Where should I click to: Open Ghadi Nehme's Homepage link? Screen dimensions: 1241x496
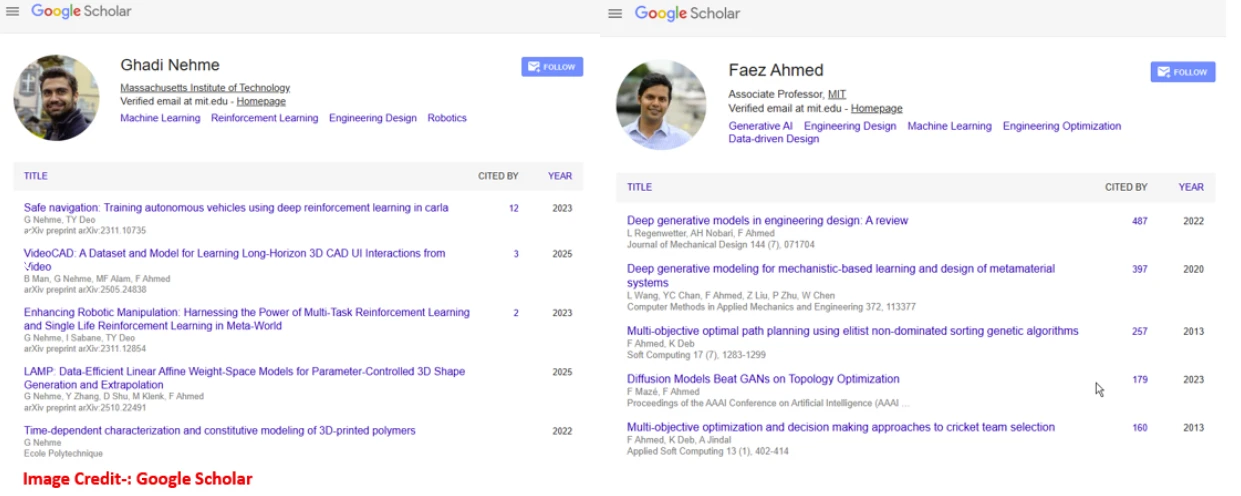pos(261,101)
